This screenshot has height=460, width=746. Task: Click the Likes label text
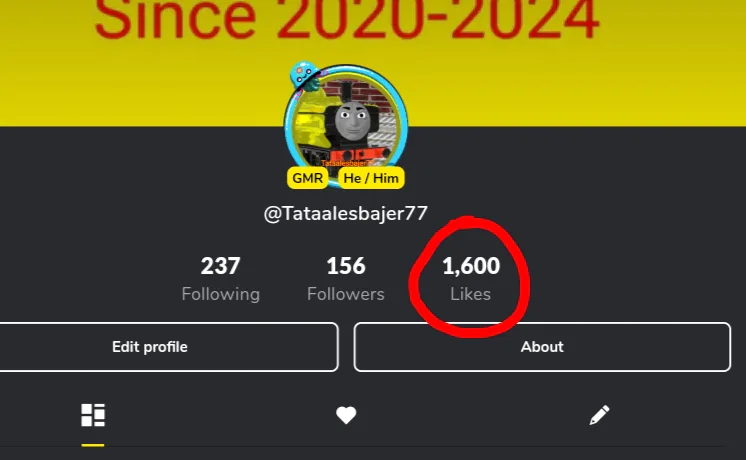(x=471, y=294)
